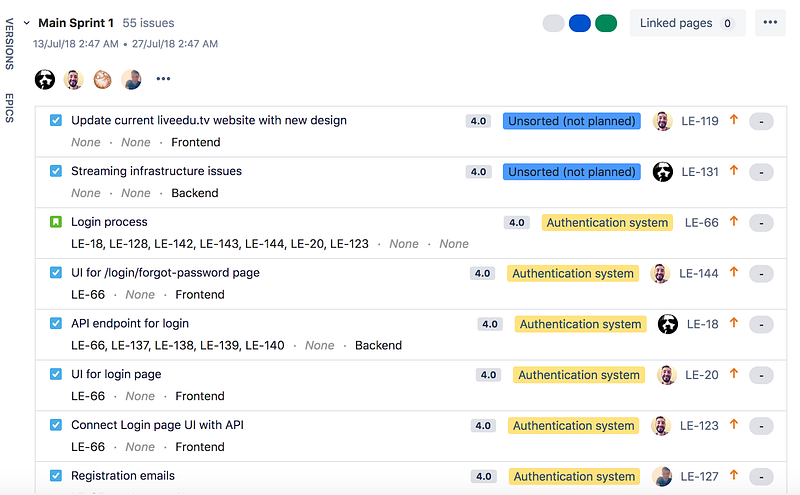Click task icon for UI for /login/forgot-password page
This screenshot has width=800, height=495.
[x=56, y=273]
